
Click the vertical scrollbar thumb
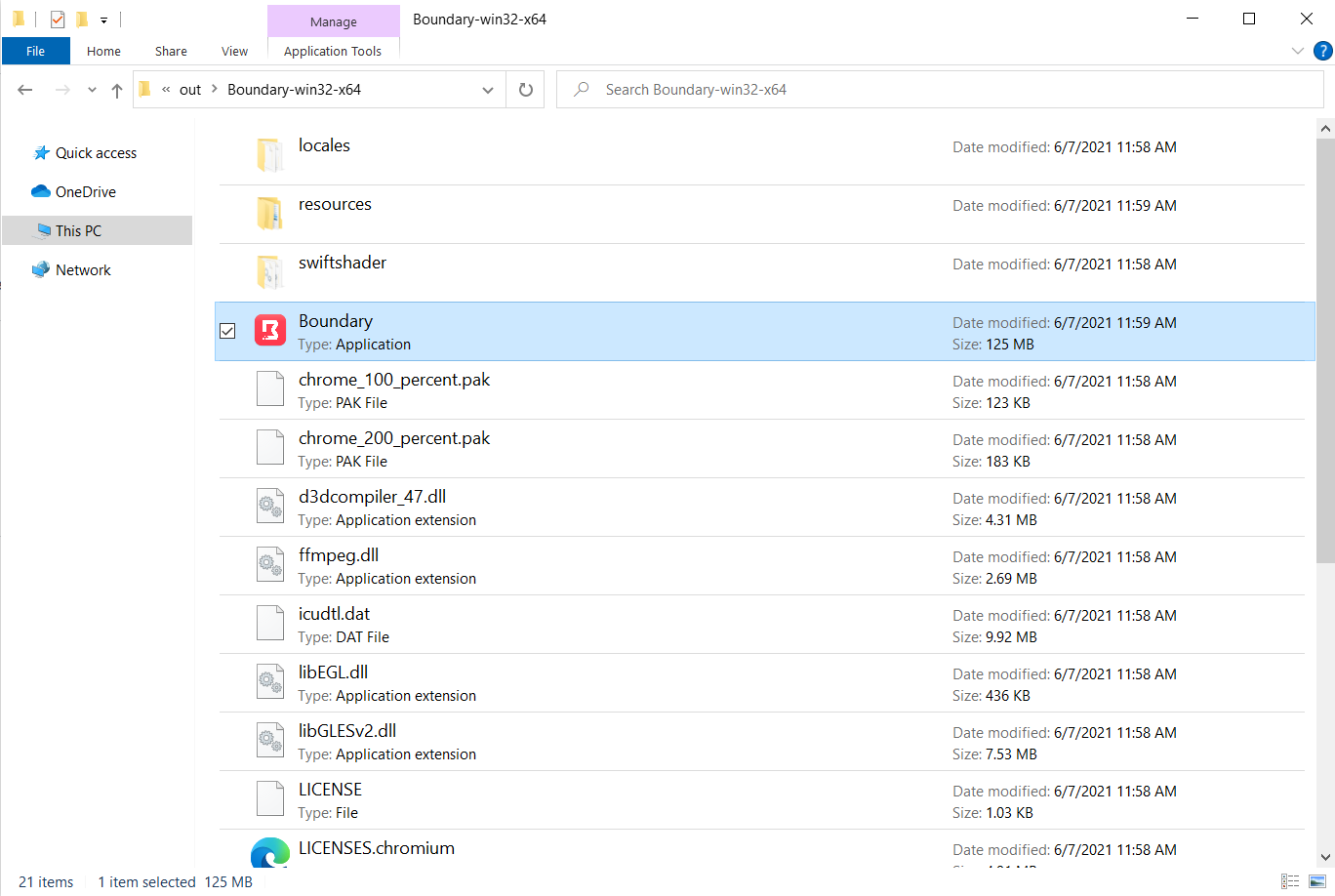pos(1325,350)
